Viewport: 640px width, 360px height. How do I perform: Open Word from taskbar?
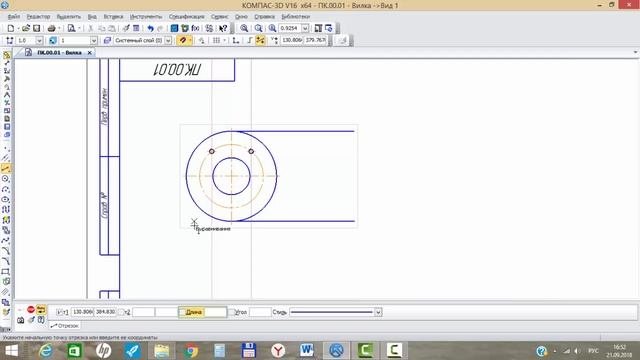tap(307, 351)
